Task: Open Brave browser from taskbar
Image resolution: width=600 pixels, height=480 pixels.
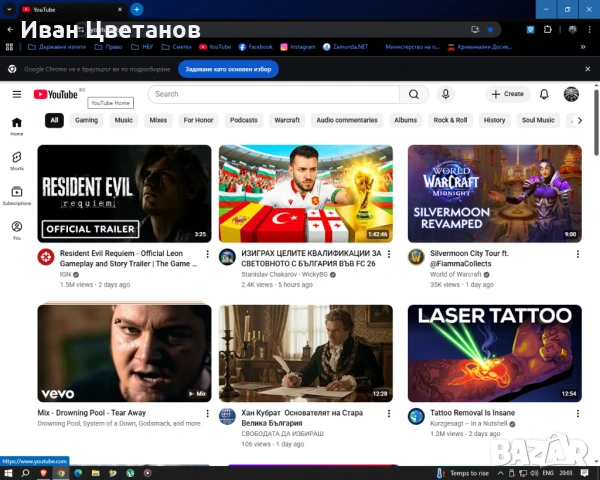Action: 43,473
